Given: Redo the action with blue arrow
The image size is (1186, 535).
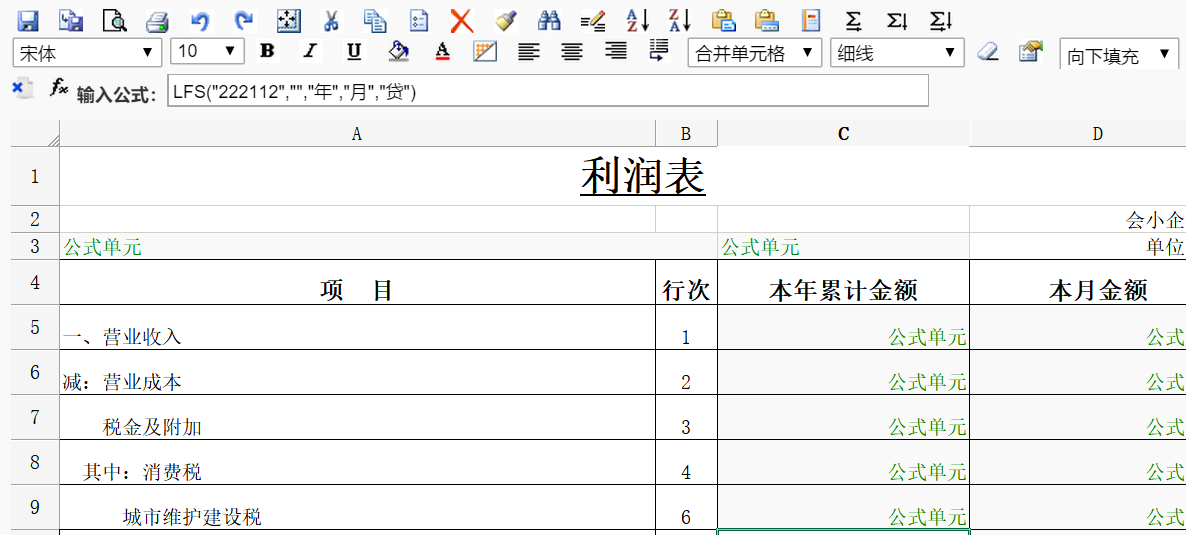Looking at the screenshot, I should (x=244, y=21).
